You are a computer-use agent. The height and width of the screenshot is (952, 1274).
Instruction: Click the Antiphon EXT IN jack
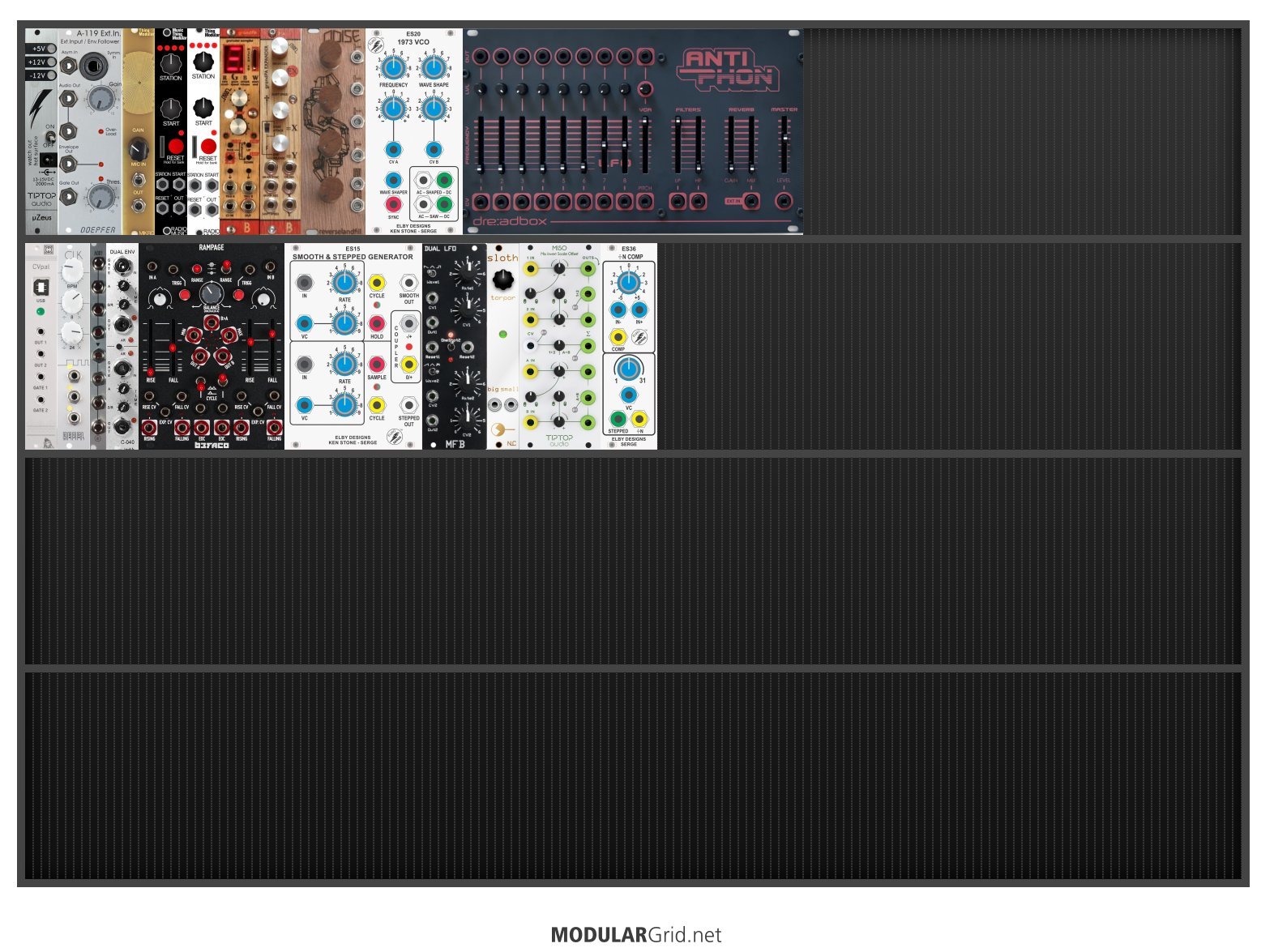tap(751, 201)
